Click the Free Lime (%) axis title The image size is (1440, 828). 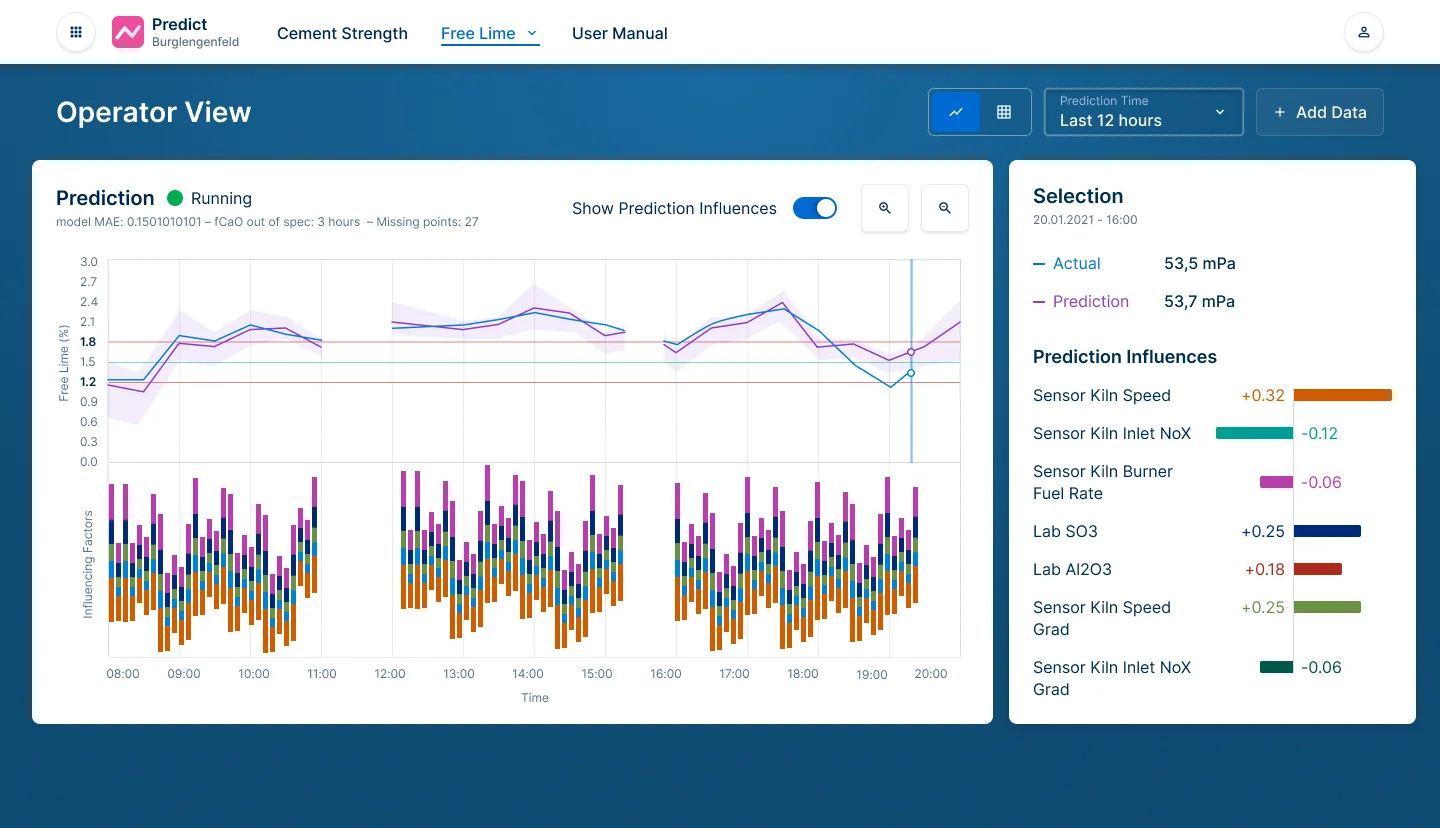[64, 362]
